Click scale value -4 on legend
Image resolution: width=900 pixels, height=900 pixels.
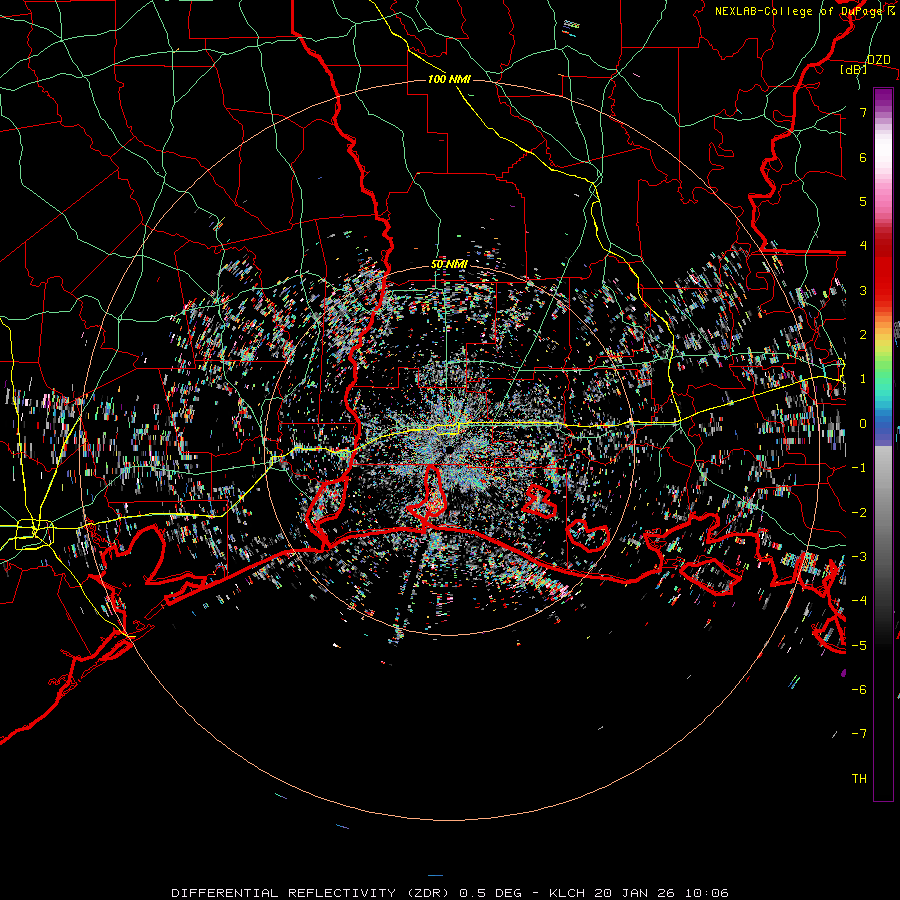[x=859, y=601]
